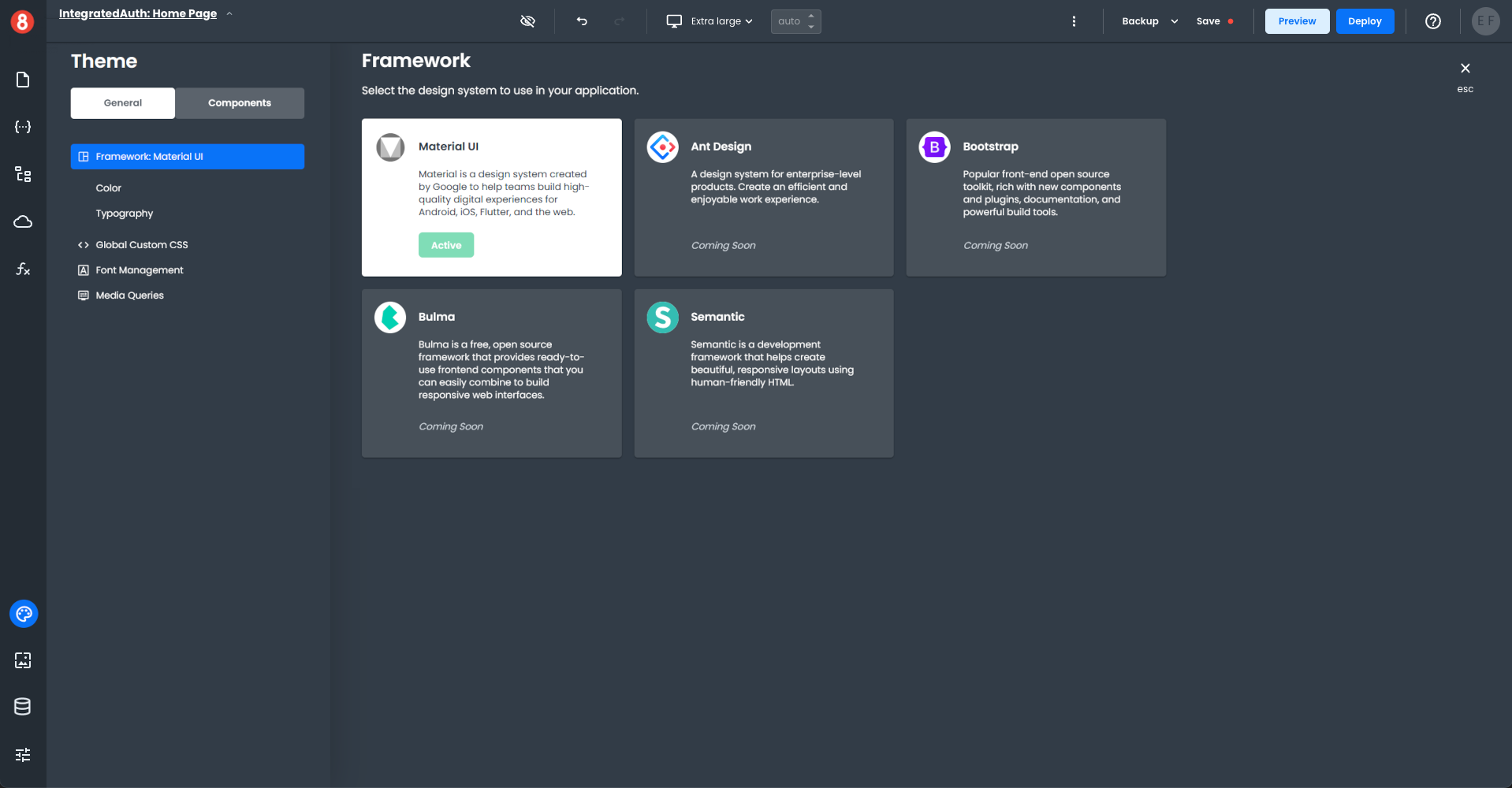This screenshot has height=788, width=1512.
Task: Click the cloud icon in sidebar
Action: coord(23,221)
